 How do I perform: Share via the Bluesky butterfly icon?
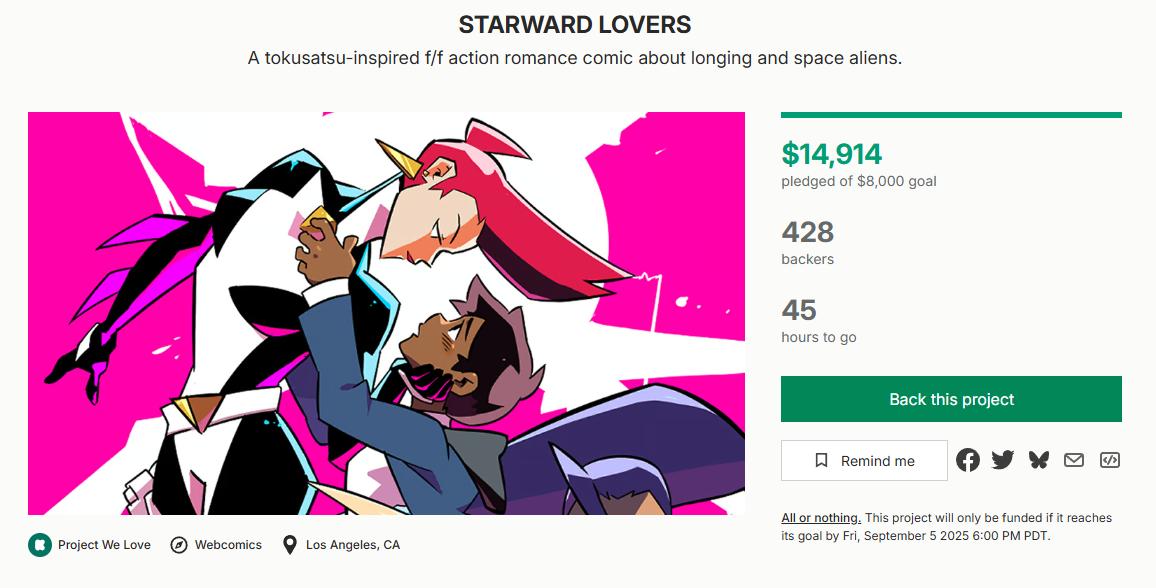[x=1039, y=460]
